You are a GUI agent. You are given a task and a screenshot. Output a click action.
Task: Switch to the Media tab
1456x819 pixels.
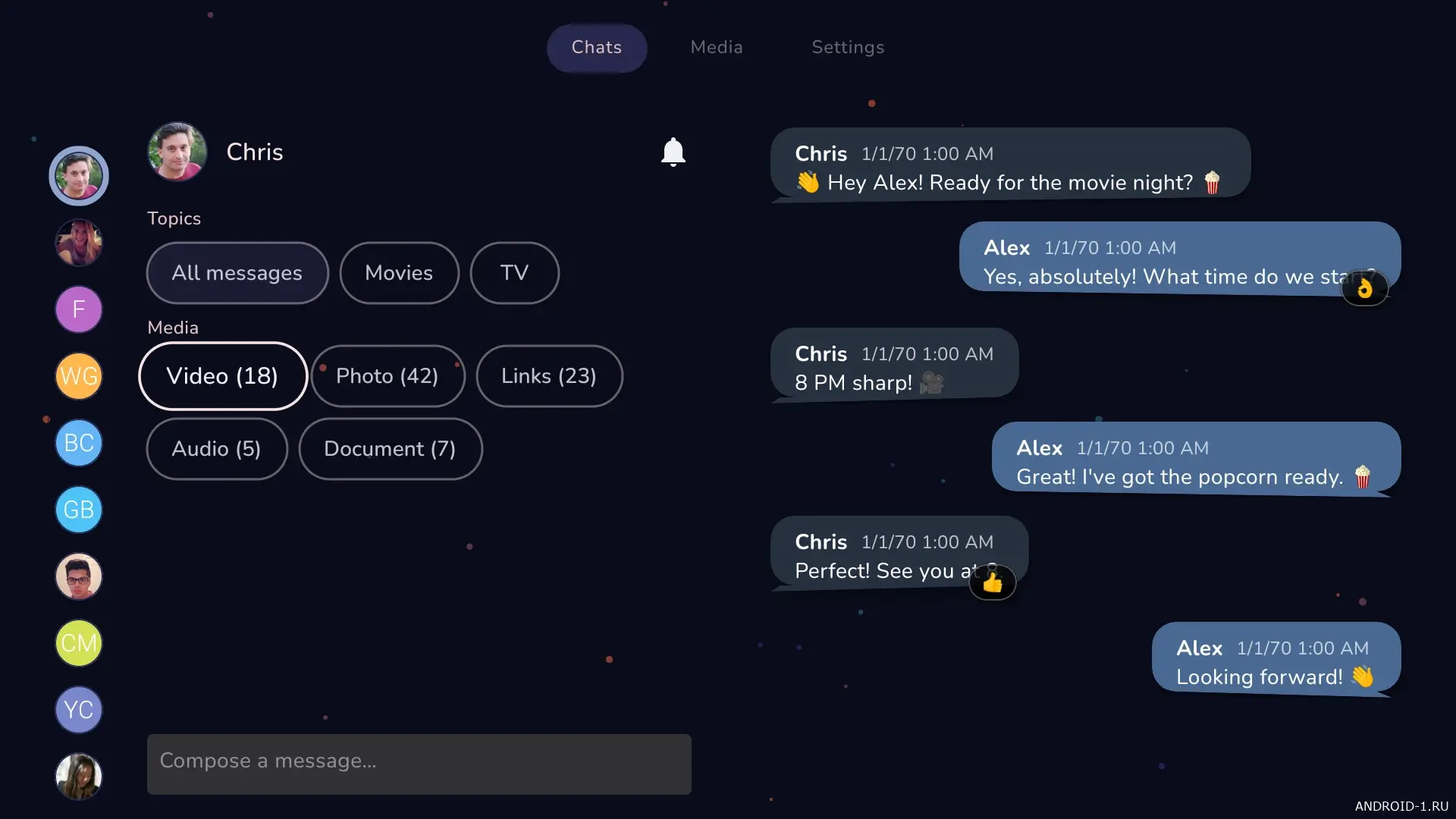(x=716, y=47)
